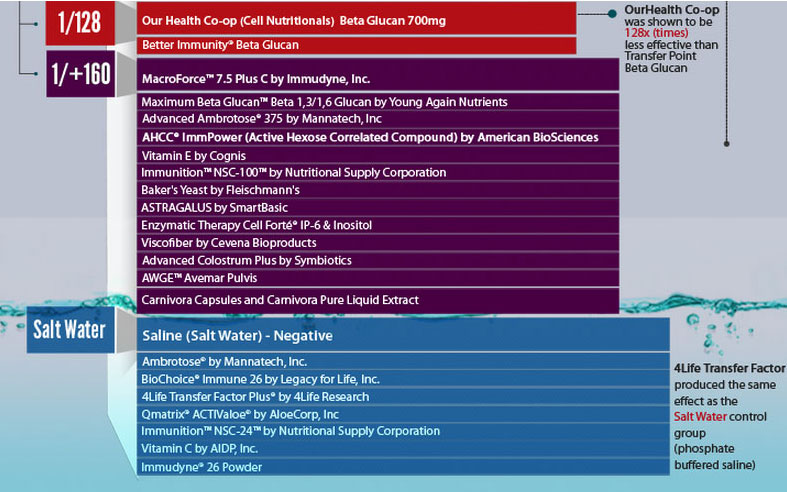This screenshot has height=492, width=787.
Task: Select Vitamin E by Cognis row
Action: pyautogui.click(x=377, y=156)
